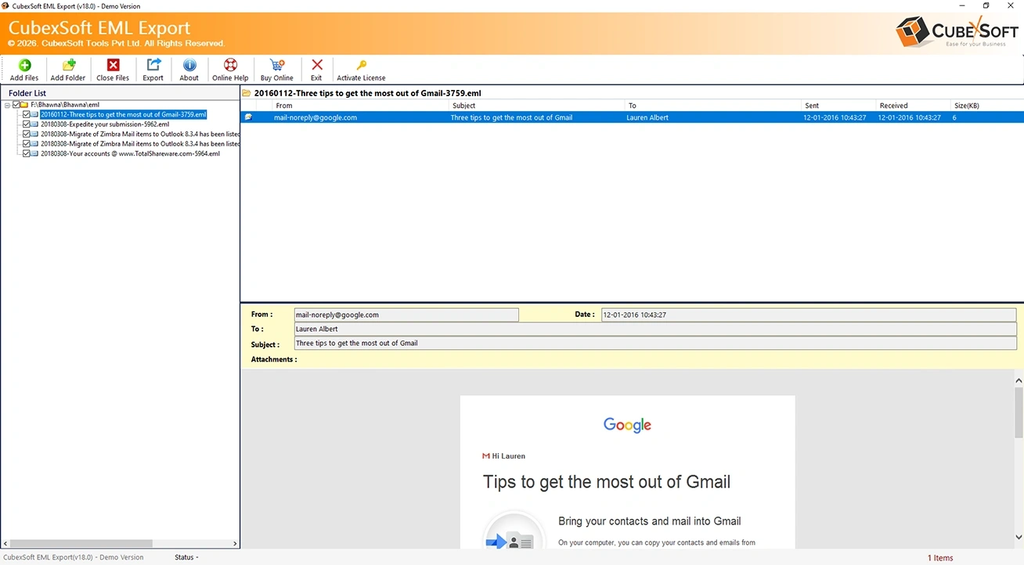Click the 'Folder List' panel header
The image size is (1024, 565).
point(27,93)
